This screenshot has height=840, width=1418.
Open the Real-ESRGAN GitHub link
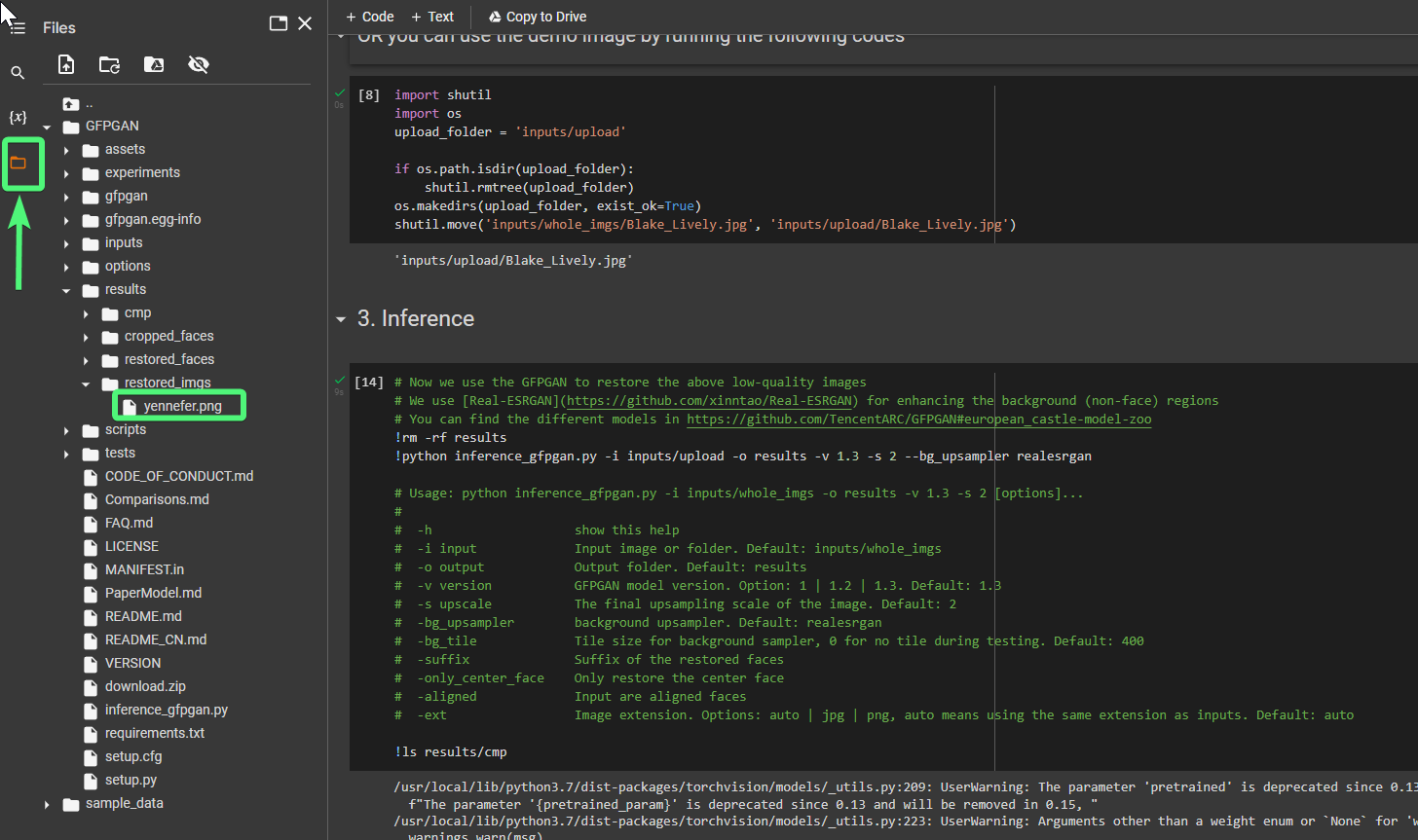(711, 401)
